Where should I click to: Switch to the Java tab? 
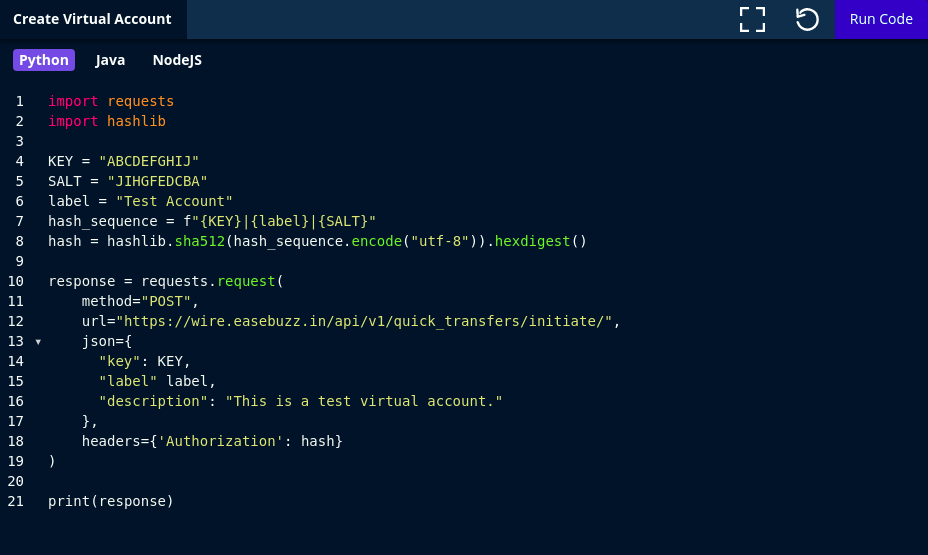click(110, 60)
